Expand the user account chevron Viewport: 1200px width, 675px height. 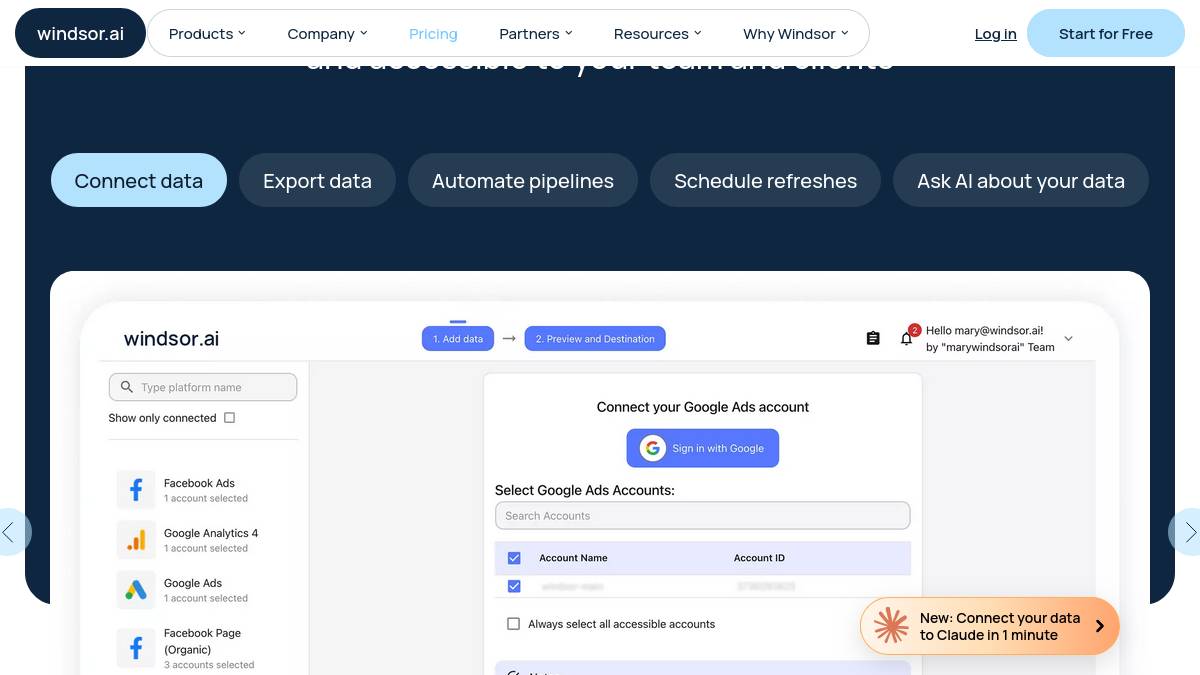pos(1068,339)
